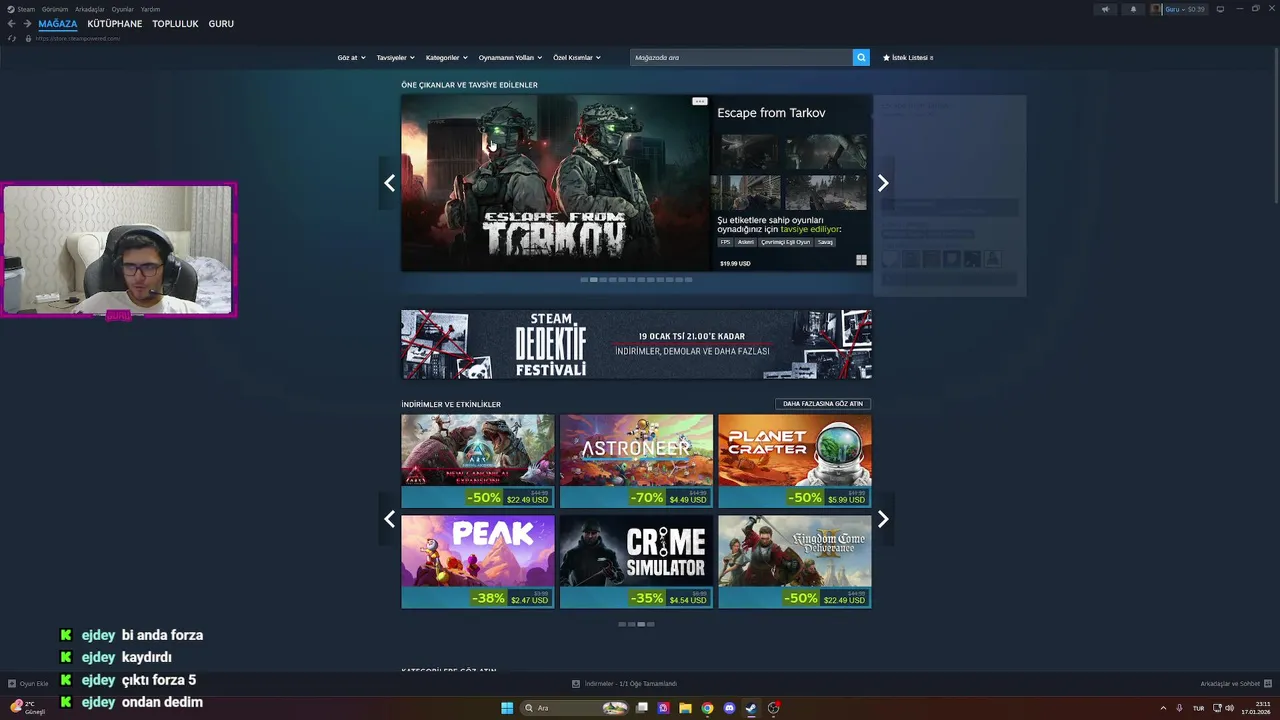1280x720 pixels.
Task: Open the Astroneer discount capsule
Action: coord(636,461)
